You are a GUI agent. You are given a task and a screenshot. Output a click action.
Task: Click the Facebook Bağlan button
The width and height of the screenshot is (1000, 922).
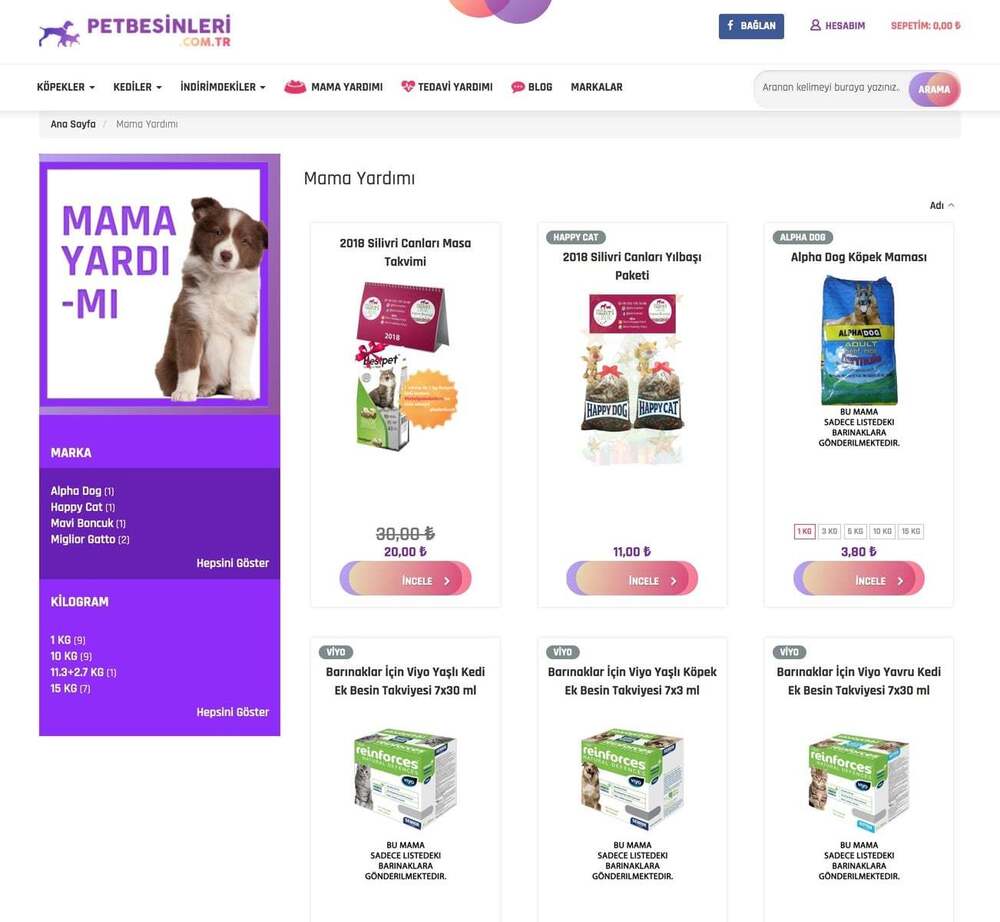751,26
